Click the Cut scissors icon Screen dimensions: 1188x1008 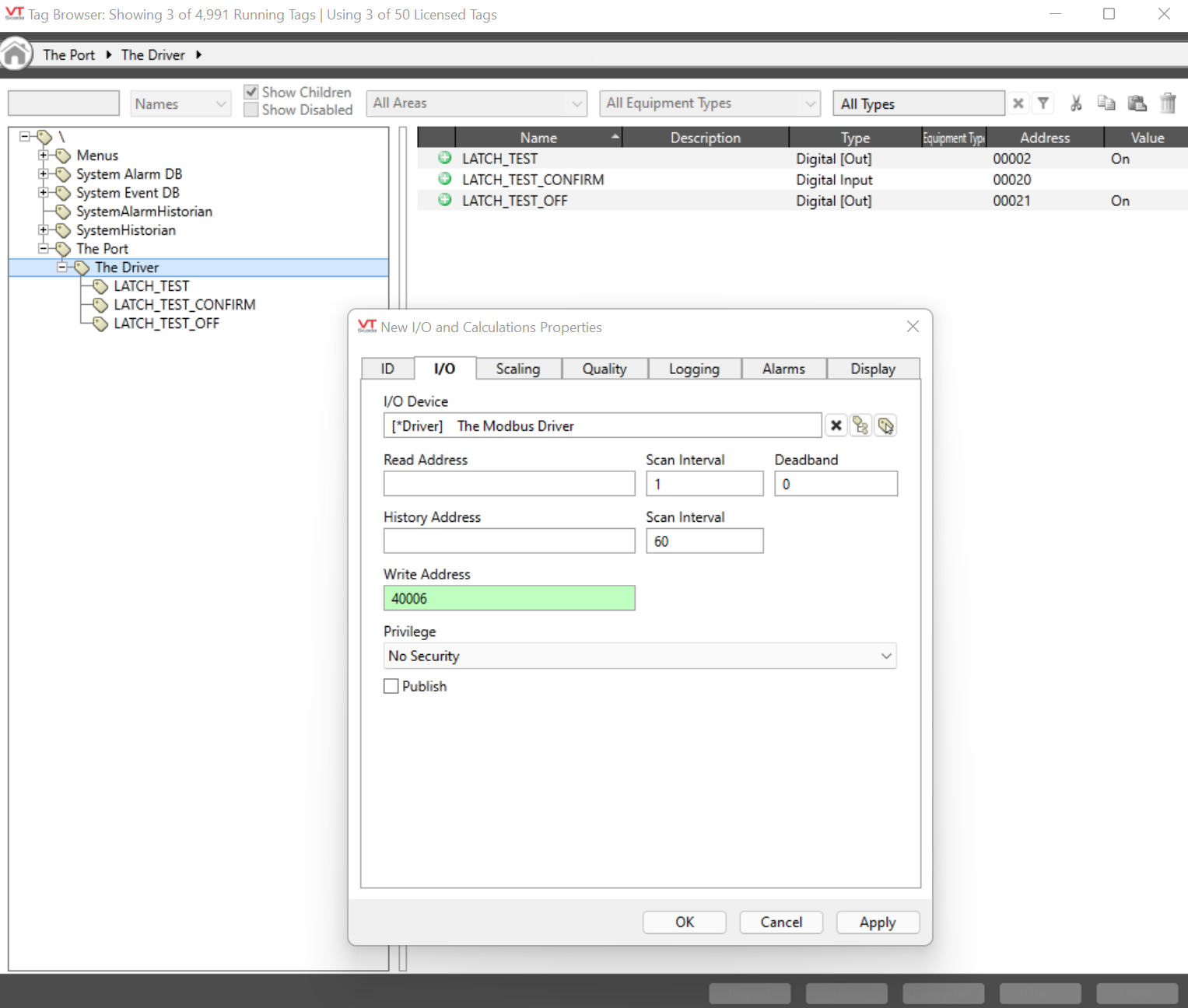[x=1076, y=103]
